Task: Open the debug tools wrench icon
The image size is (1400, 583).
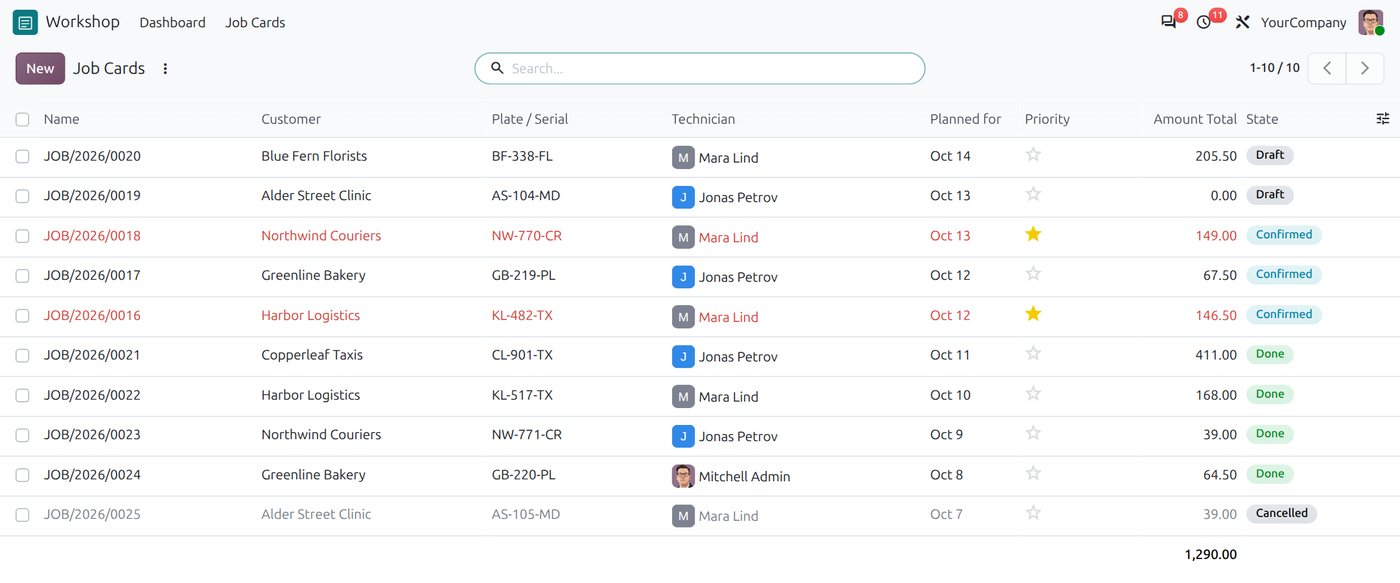Action: pyautogui.click(x=1243, y=22)
